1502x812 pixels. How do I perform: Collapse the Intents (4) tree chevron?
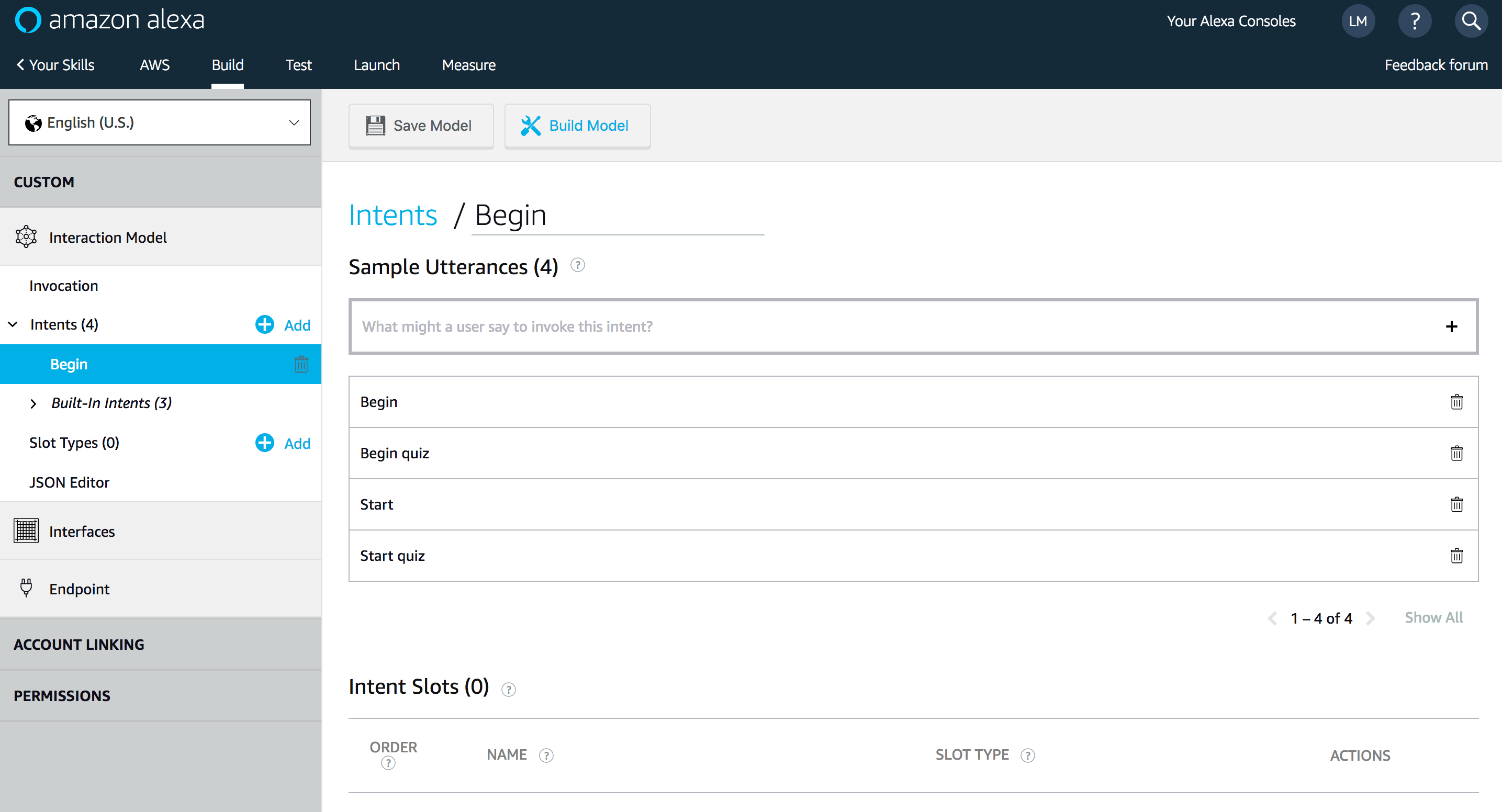point(13,325)
